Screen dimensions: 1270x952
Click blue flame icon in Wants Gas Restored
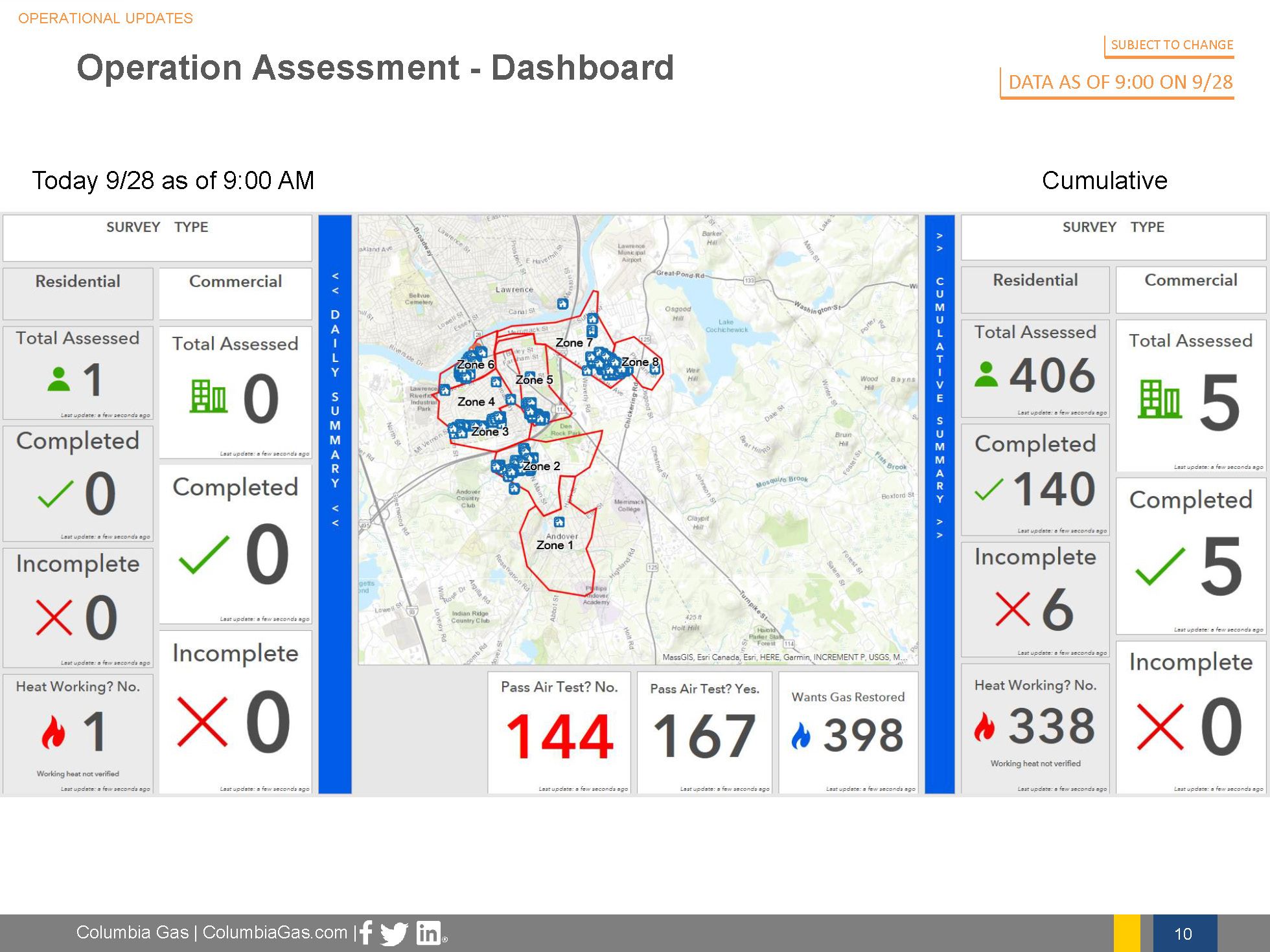801,736
